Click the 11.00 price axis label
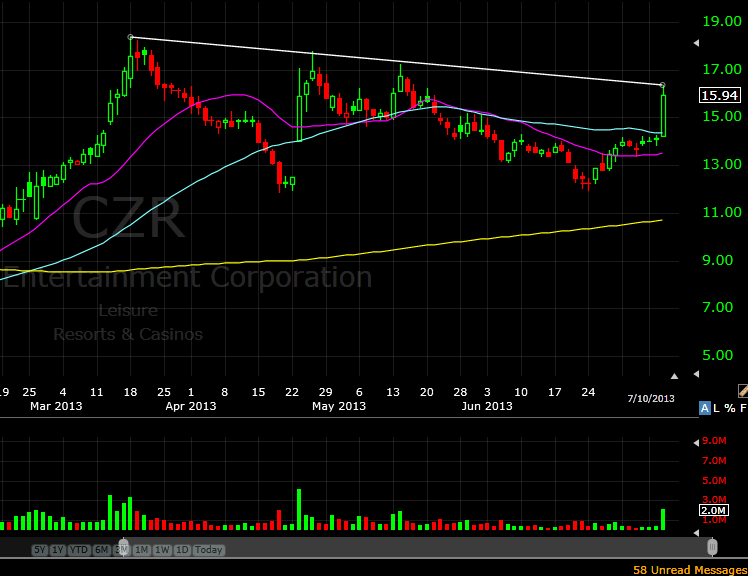The width and height of the screenshot is (748, 576). 722,212
